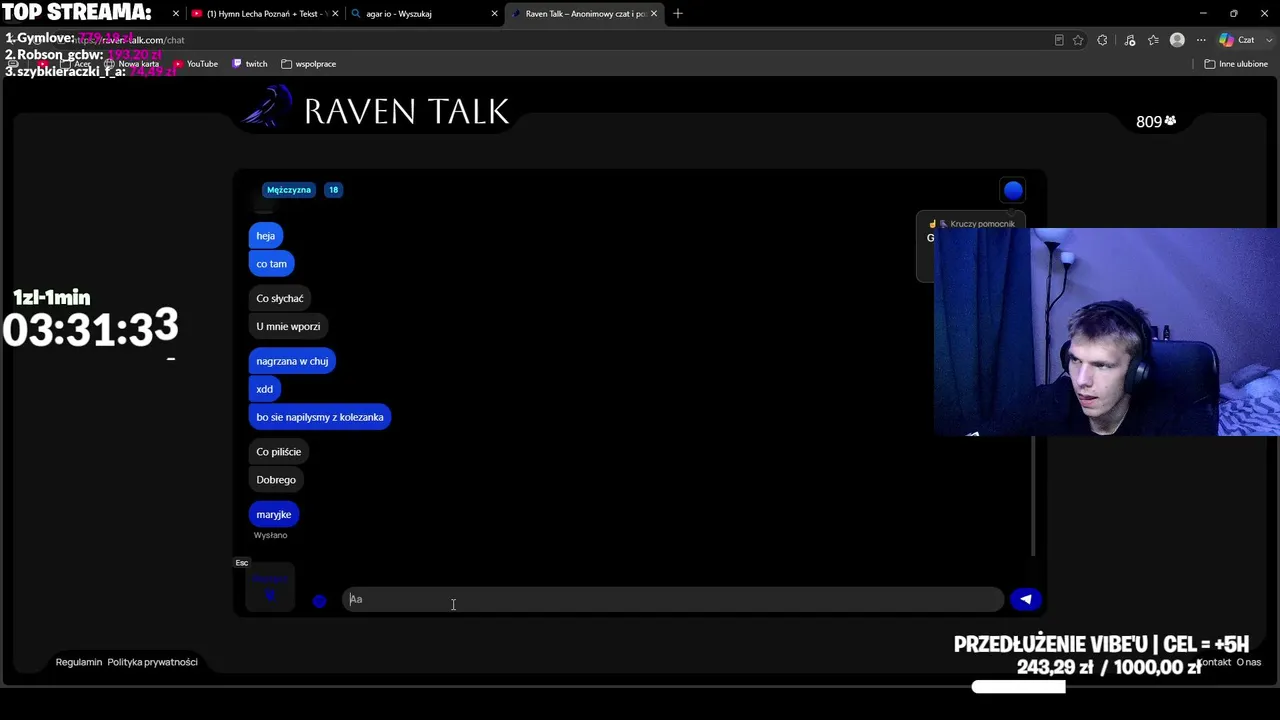Close the Raven Talk tab
This screenshot has width=1280, height=720.
click(654, 14)
